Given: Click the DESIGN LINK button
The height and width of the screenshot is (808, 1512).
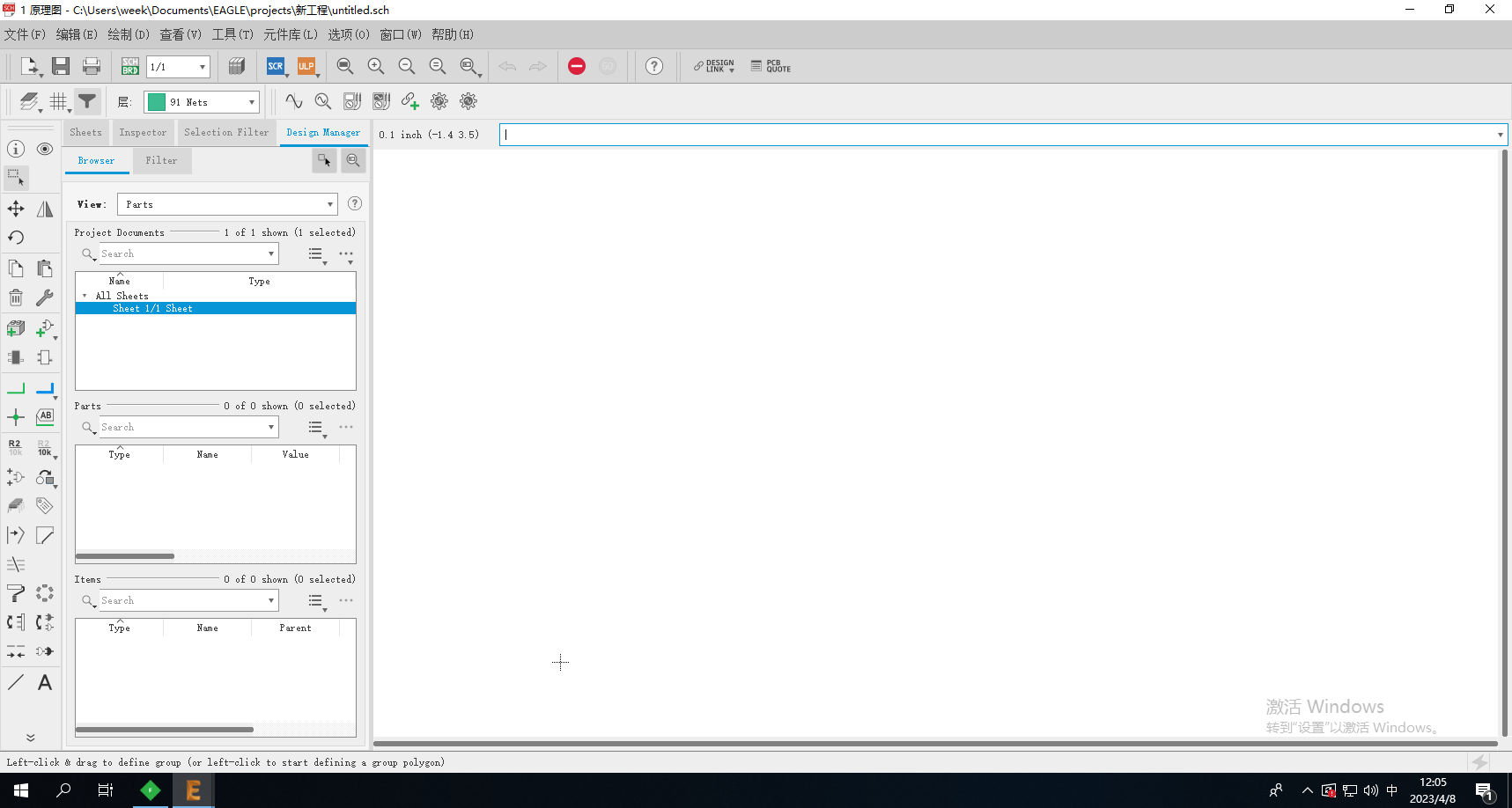Looking at the screenshot, I should pyautogui.click(x=713, y=66).
